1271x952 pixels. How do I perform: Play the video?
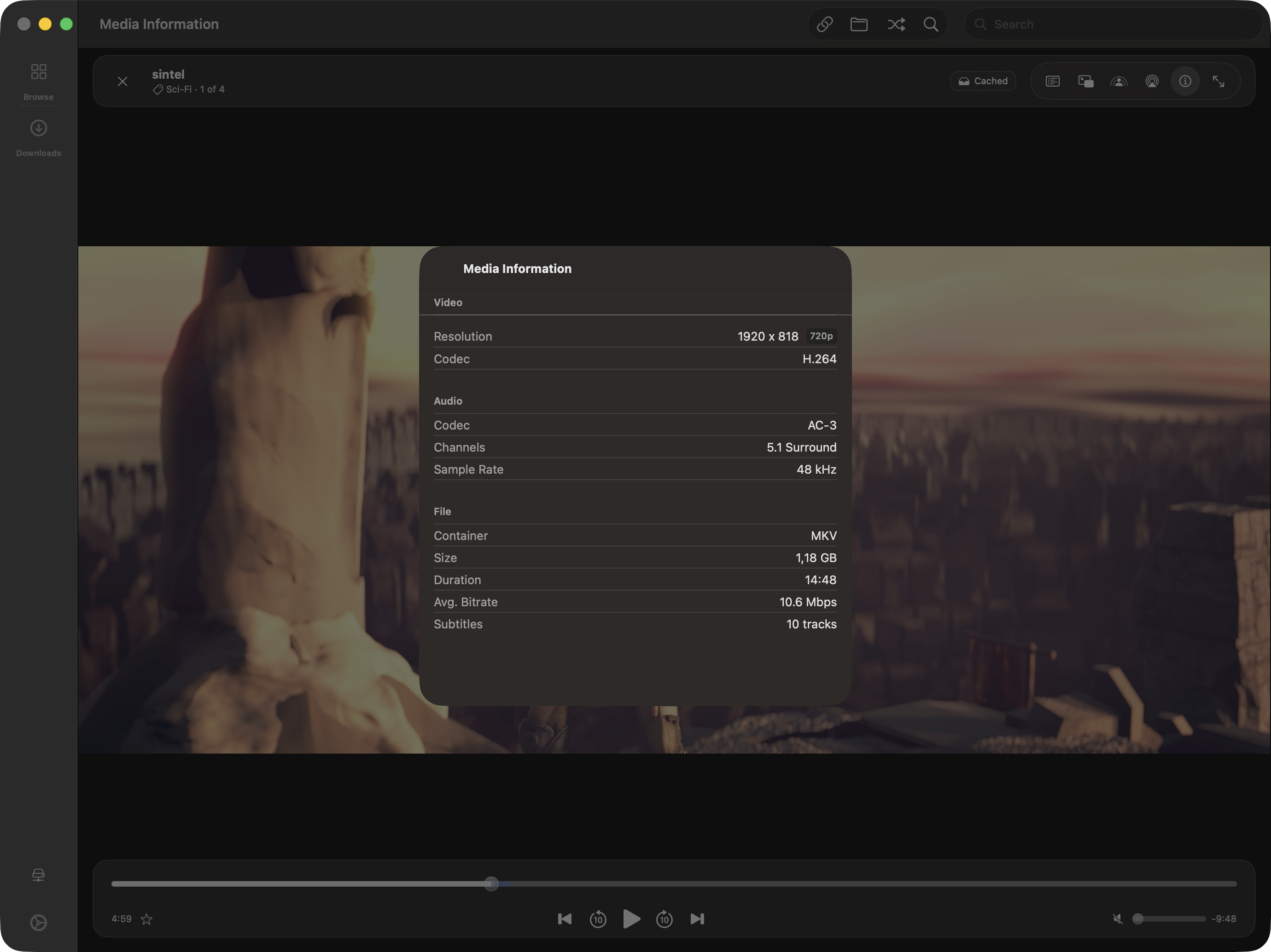[631, 919]
